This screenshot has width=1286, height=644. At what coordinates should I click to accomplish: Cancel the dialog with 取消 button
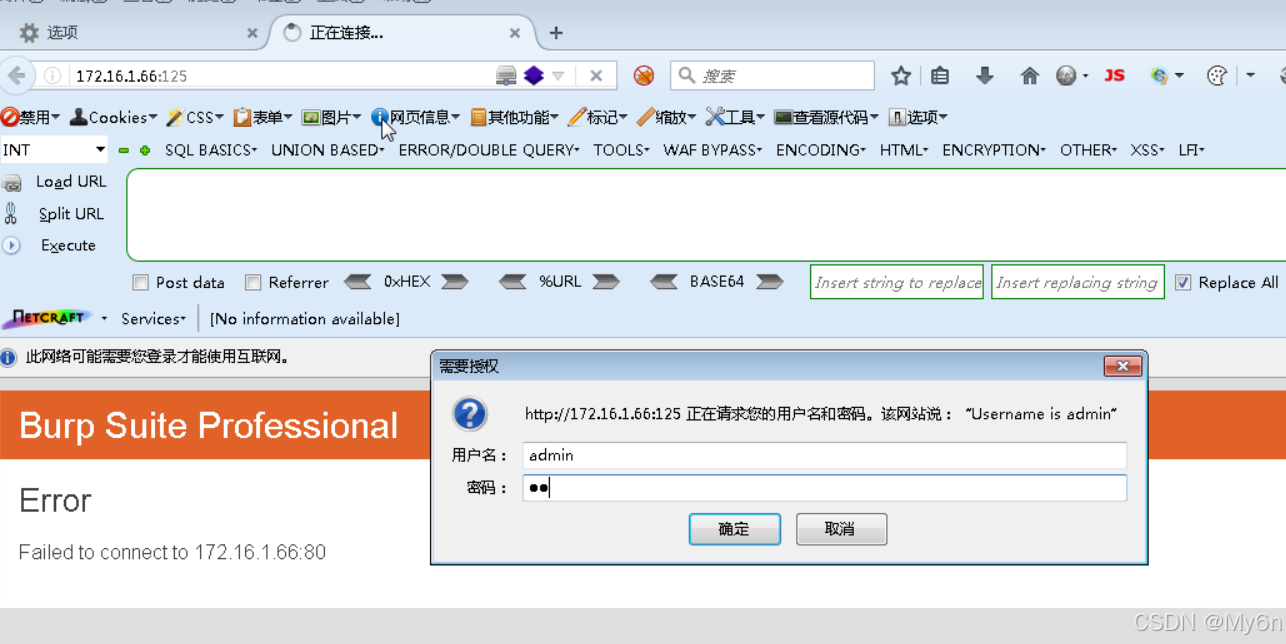841,530
